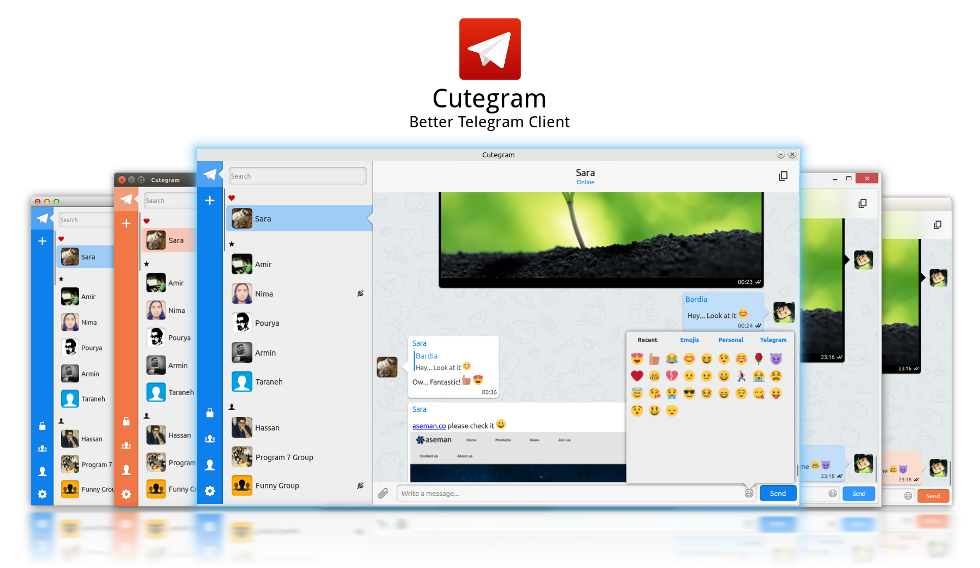
Task: Open contacts group icon in blue sidebar
Action: click(210, 439)
